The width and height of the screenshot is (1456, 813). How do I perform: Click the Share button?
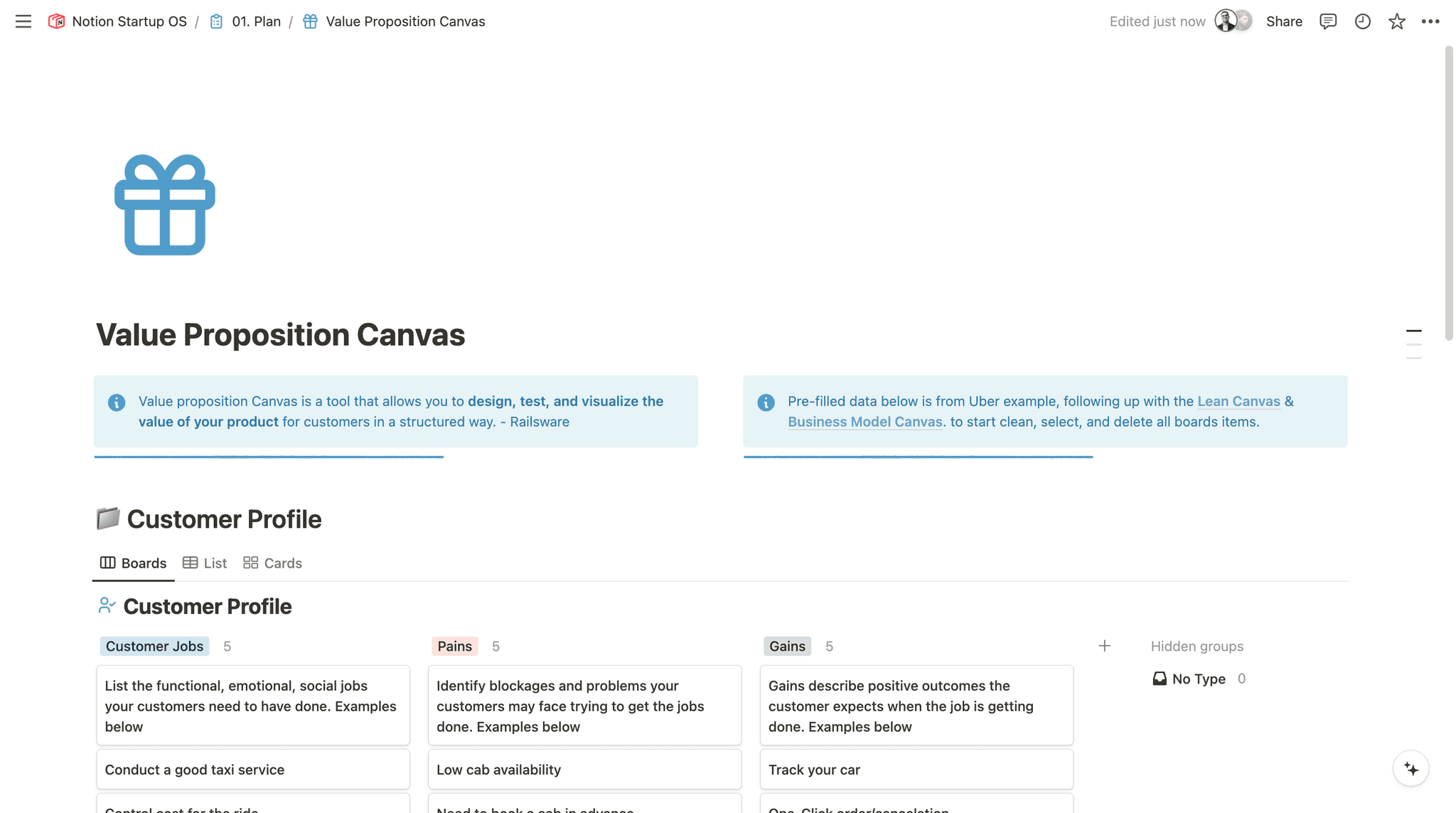(1284, 21)
